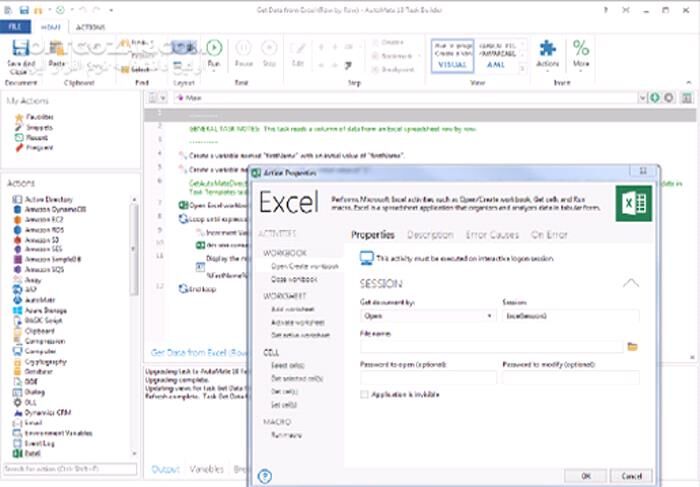Viewport: 700px width, 487px height.
Task: Click the File name input field
Action: (491, 346)
